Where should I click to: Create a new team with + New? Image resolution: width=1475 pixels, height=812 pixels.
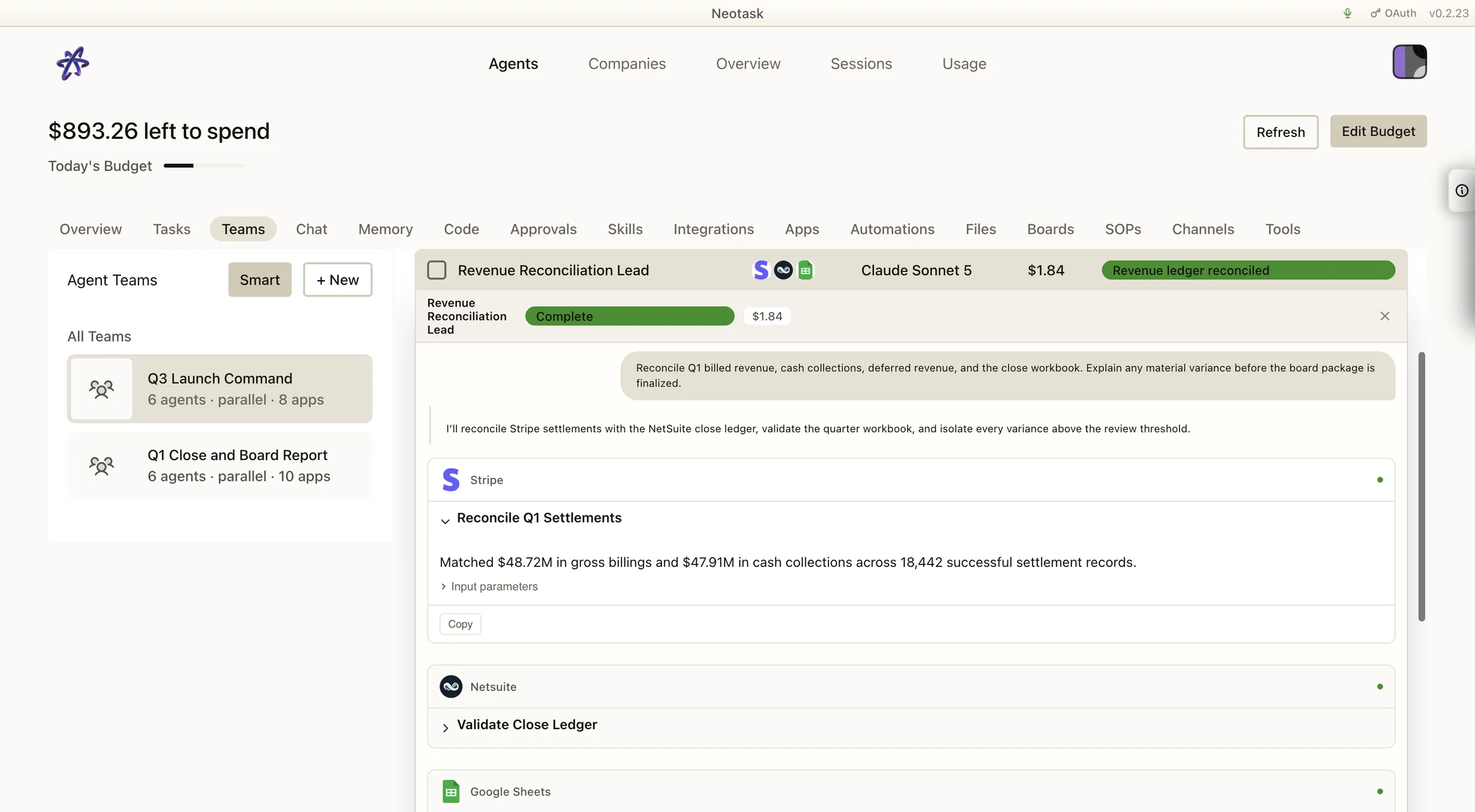tap(337, 279)
